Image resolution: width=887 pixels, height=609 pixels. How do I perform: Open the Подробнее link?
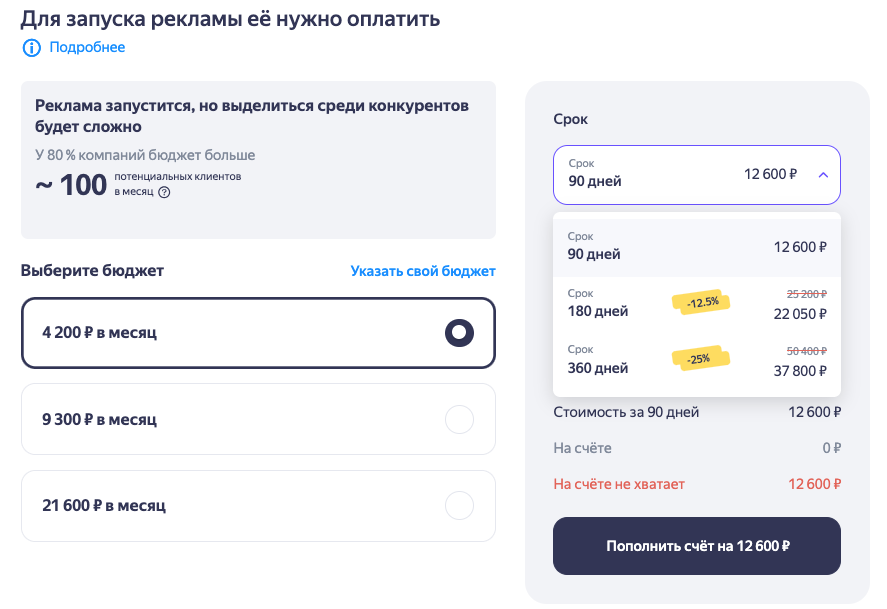[87, 47]
